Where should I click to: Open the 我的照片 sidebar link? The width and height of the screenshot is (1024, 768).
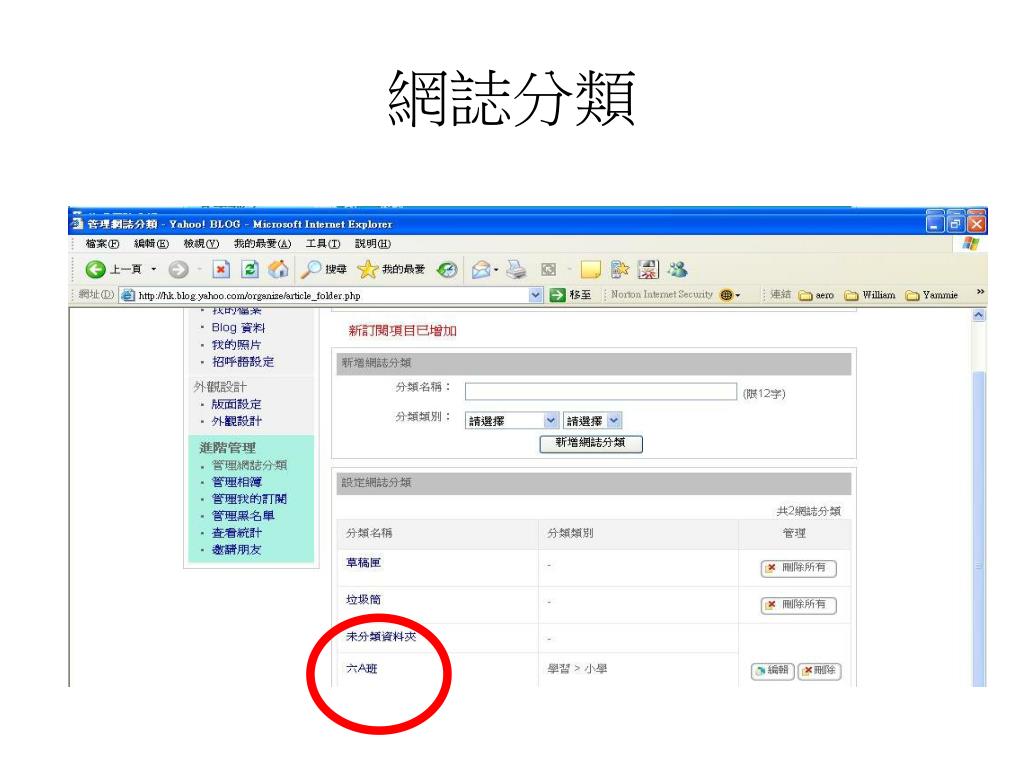[x=236, y=345]
